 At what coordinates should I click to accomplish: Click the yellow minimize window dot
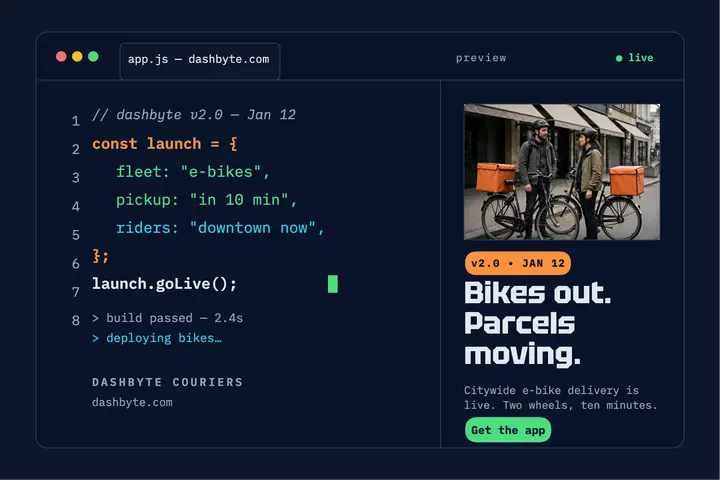pos(77,56)
